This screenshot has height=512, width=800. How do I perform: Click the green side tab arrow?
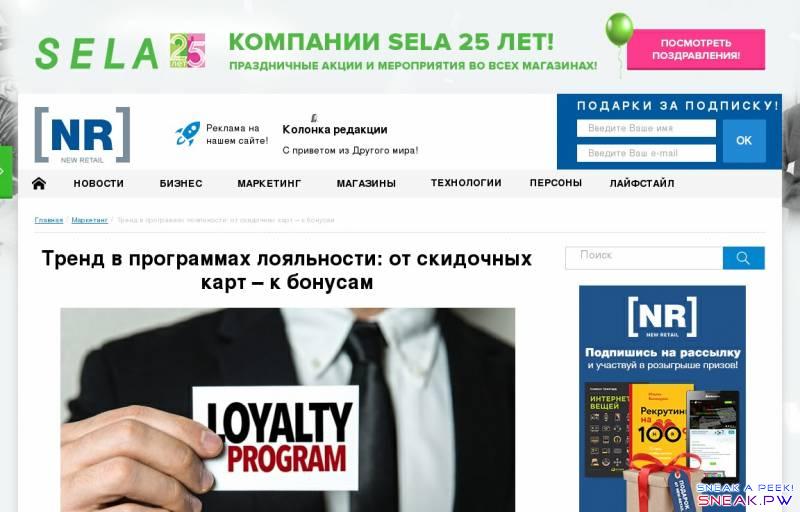tap(5, 172)
